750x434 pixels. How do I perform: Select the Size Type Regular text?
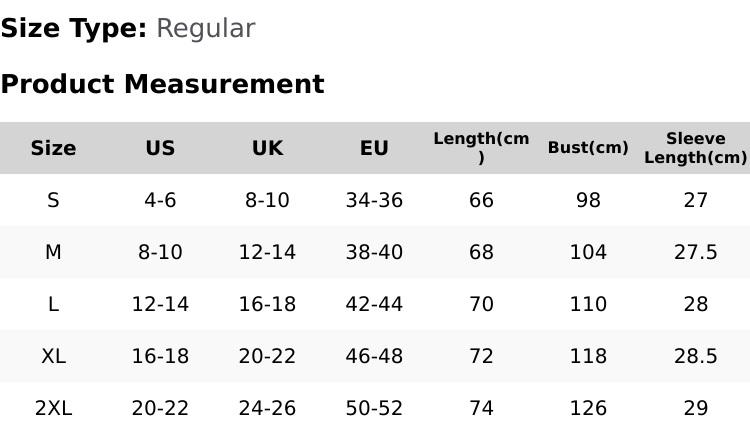206,29
